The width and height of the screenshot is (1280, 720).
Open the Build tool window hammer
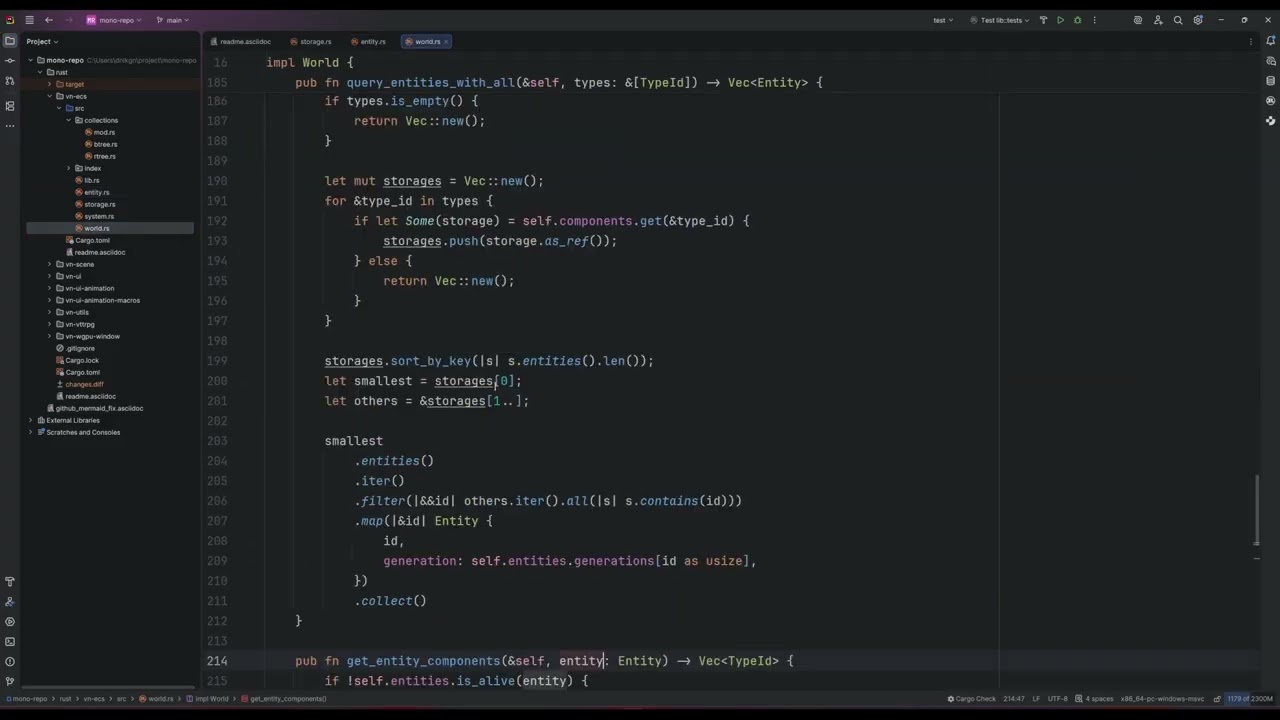click(x=10, y=581)
